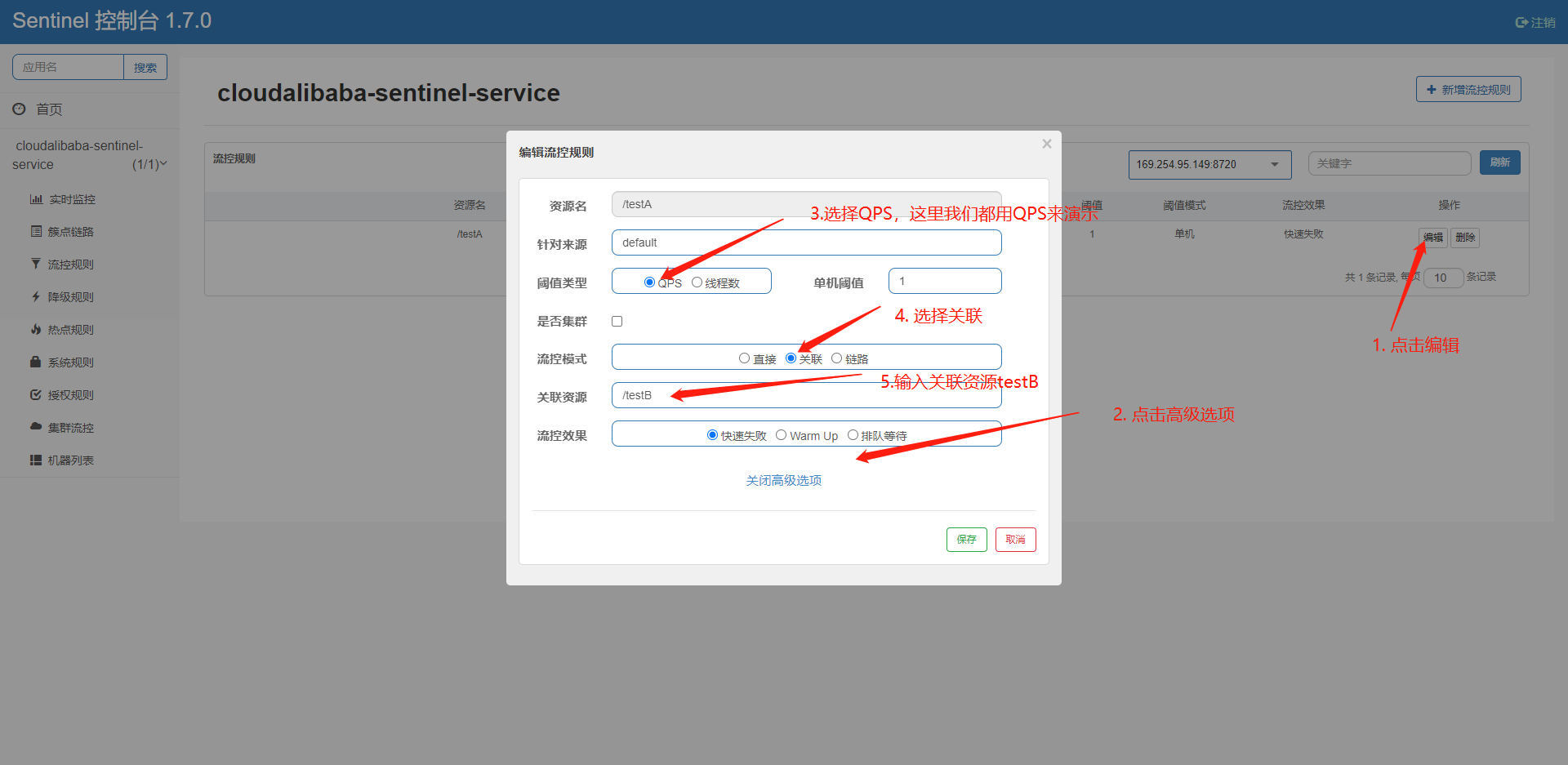Choose 直接 flow control mode
The height and width of the screenshot is (765, 1568).
coord(744,358)
